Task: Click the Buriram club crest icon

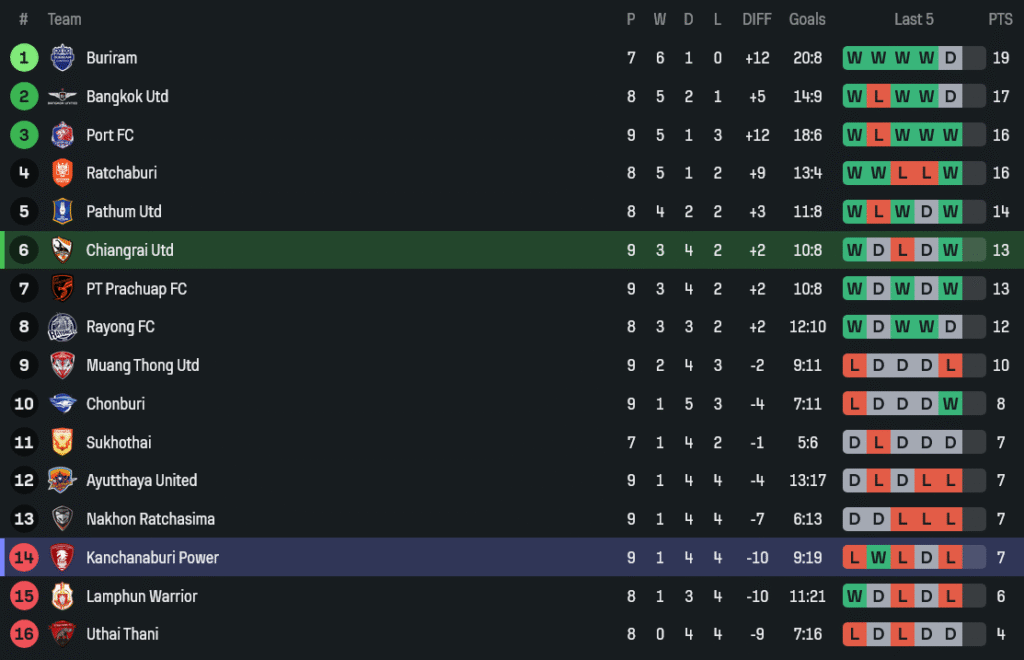Action: point(62,58)
